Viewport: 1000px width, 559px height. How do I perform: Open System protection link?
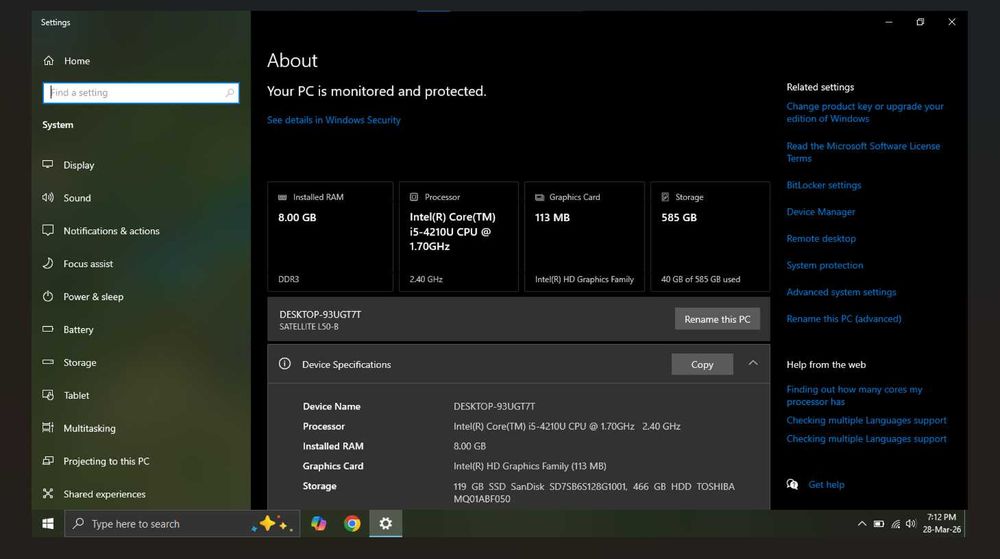[825, 266]
